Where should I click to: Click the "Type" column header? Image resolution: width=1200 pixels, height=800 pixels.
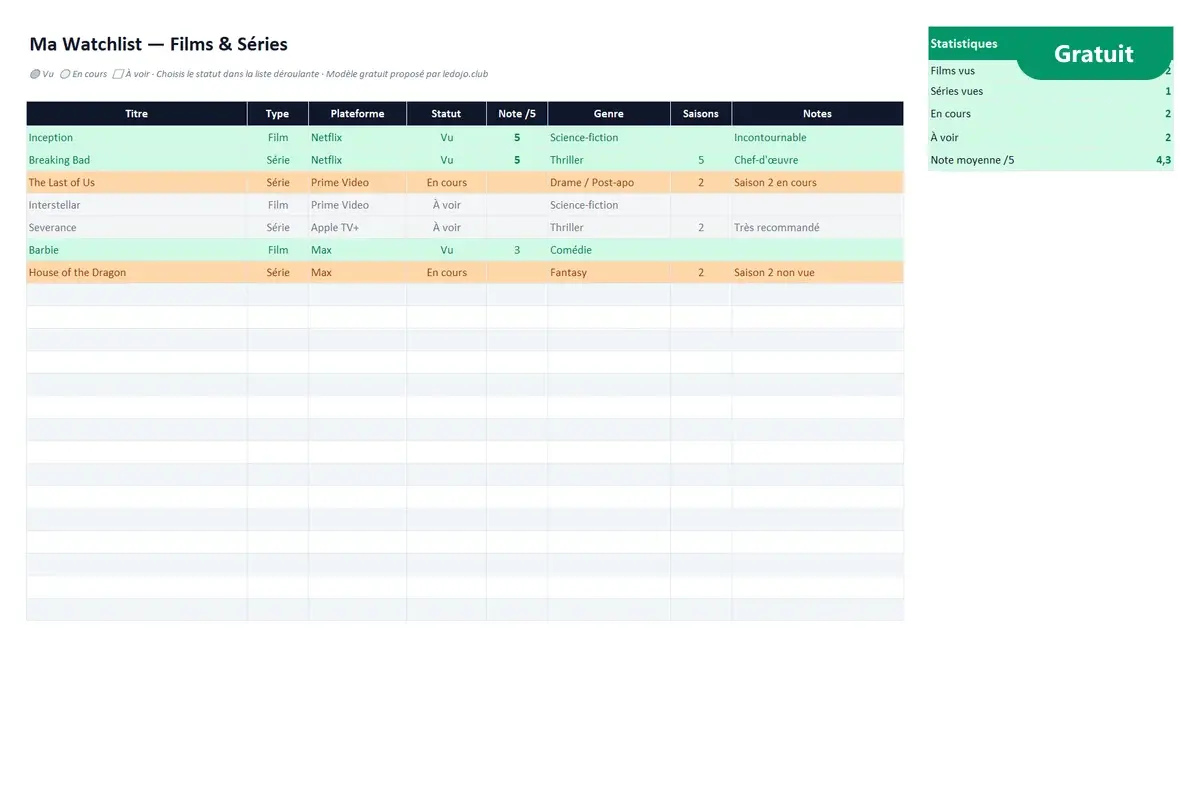click(278, 113)
